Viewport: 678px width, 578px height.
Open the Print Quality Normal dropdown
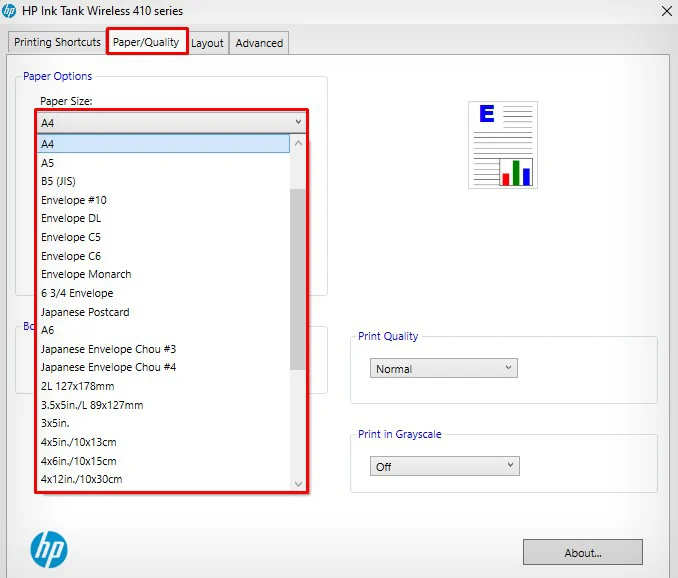pos(444,368)
